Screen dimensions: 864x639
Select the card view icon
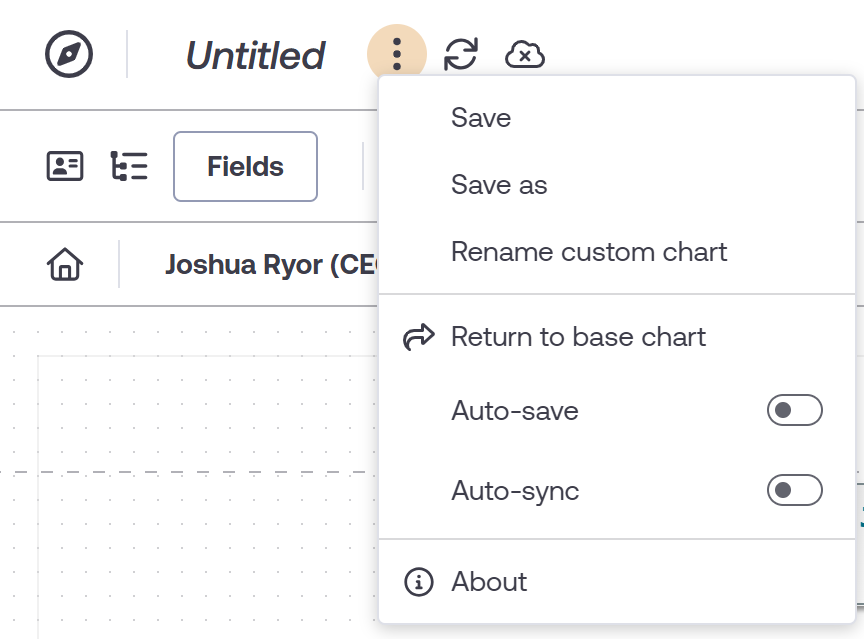click(64, 166)
